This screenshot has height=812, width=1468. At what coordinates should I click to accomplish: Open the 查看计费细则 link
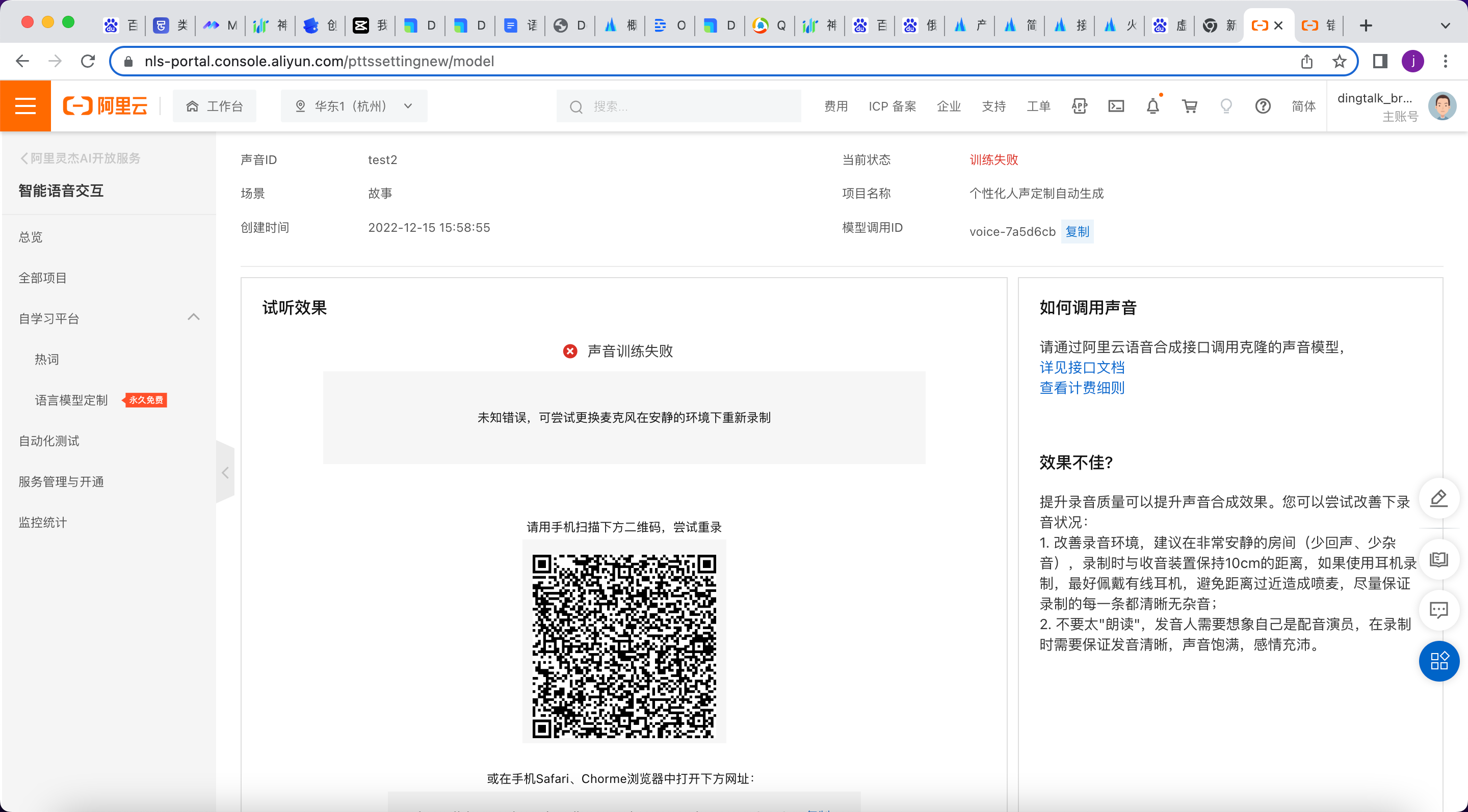tap(1082, 388)
